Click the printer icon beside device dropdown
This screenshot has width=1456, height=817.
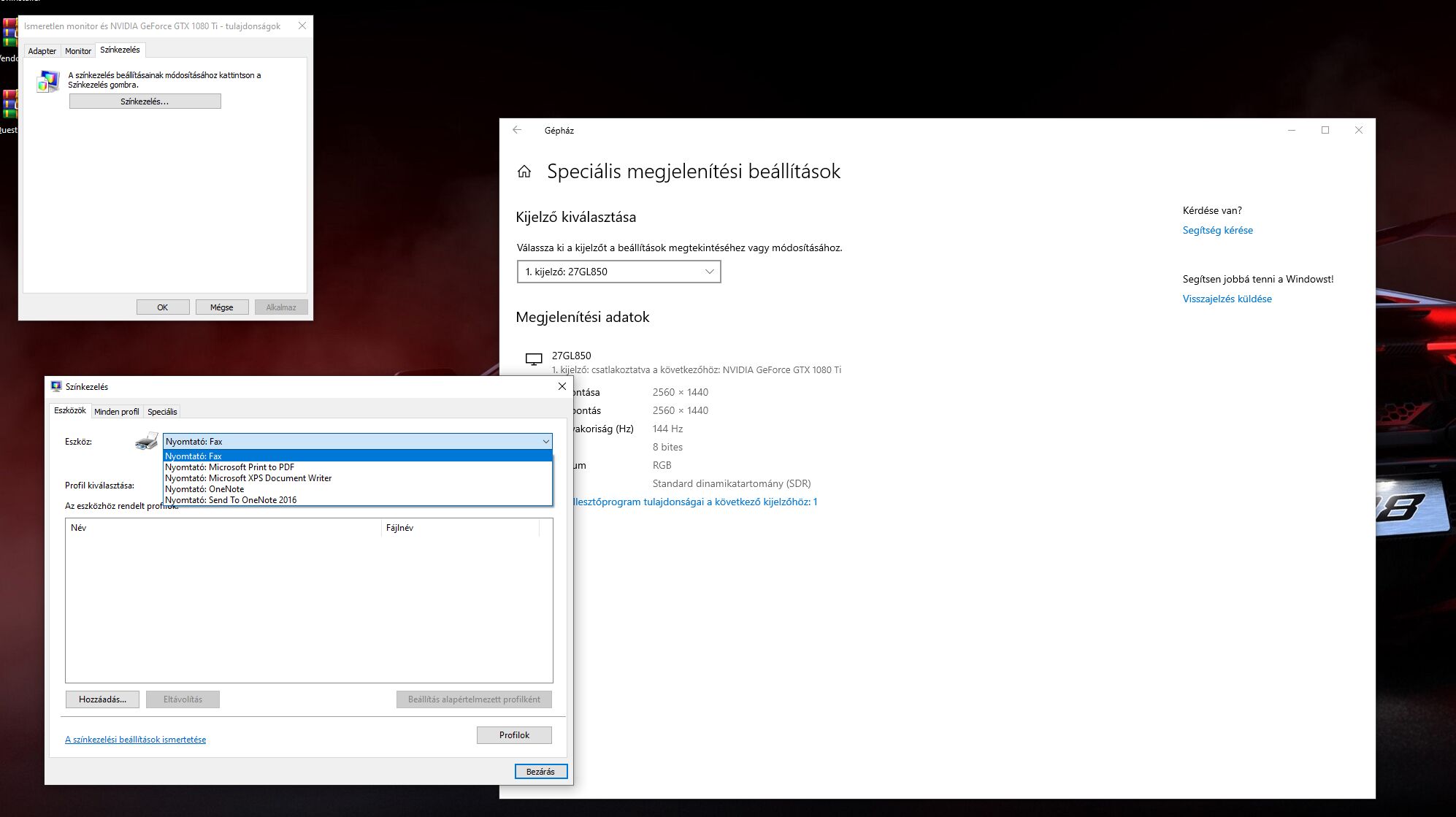coord(147,441)
